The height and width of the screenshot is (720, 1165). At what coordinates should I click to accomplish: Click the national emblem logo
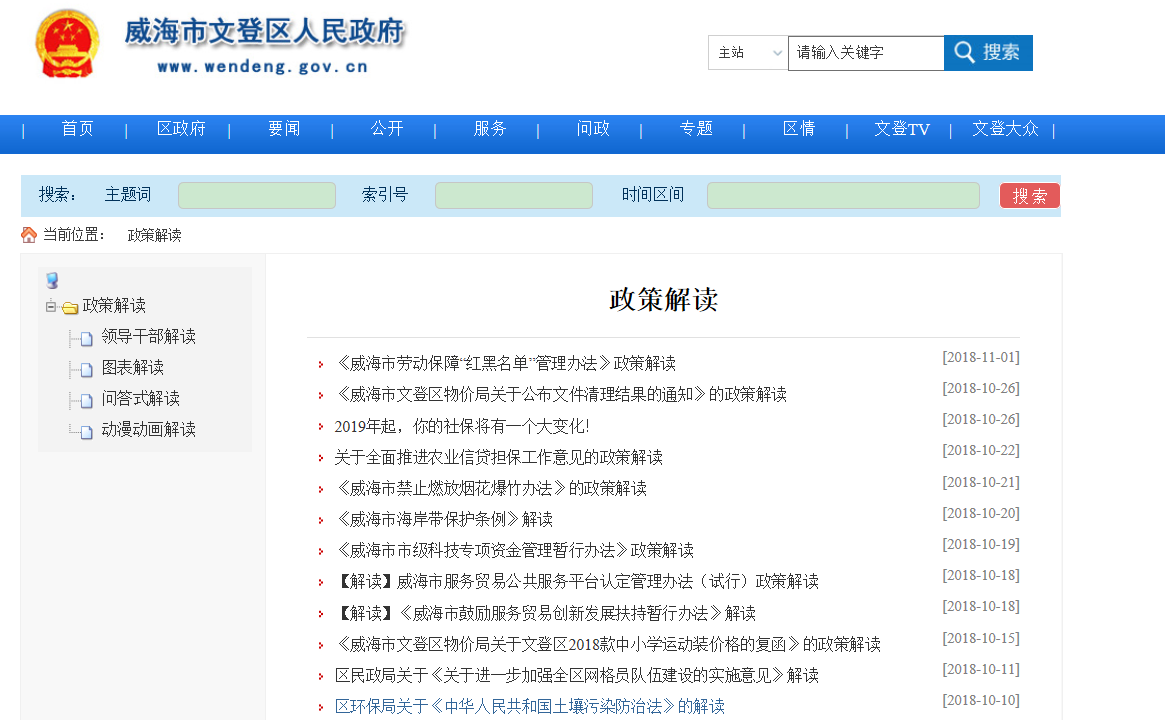(x=66, y=44)
